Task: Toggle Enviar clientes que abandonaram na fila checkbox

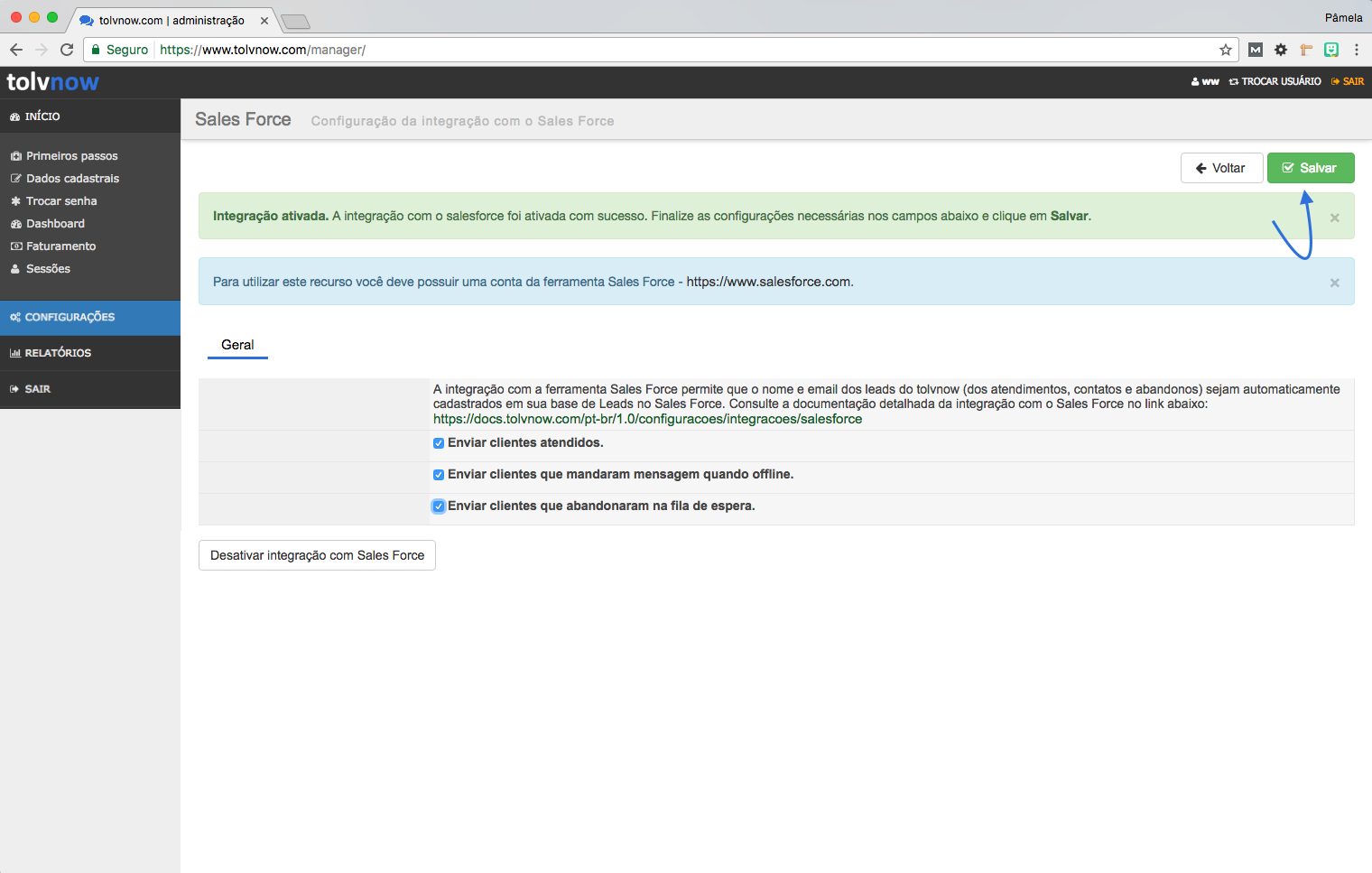Action: [439, 506]
